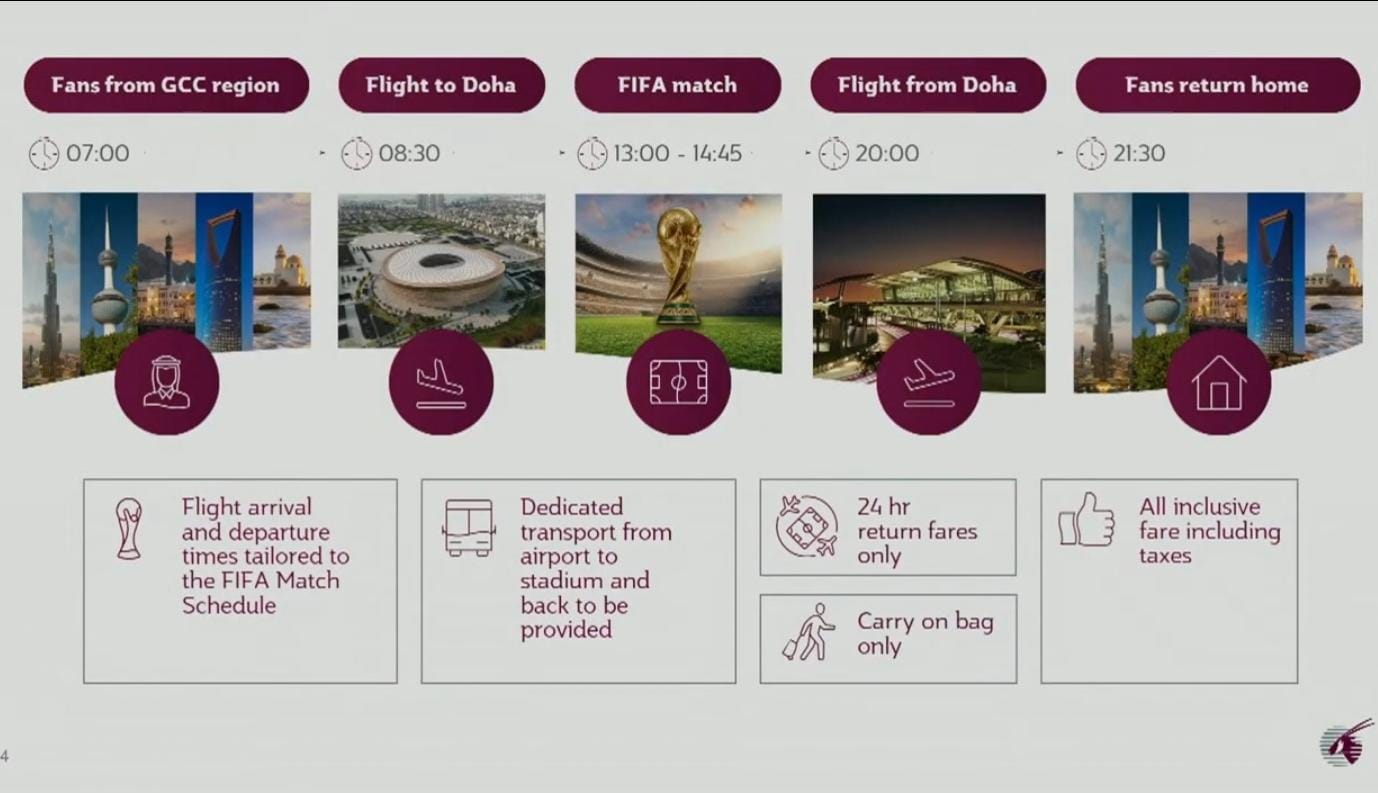Click the fan avatar circle icon
Screen dimensions: 1378x793
pyautogui.click(x=166, y=383)
